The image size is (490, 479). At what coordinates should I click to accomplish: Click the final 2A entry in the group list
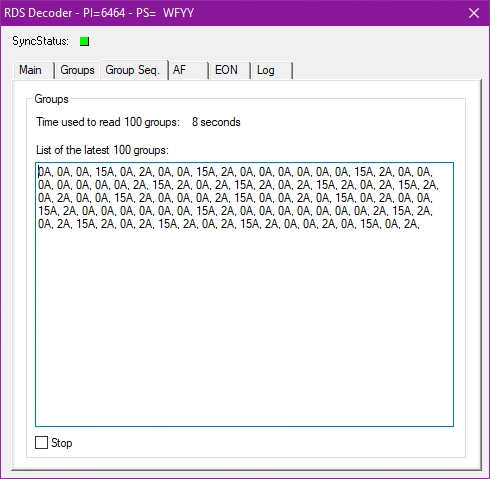click(411, 224)
